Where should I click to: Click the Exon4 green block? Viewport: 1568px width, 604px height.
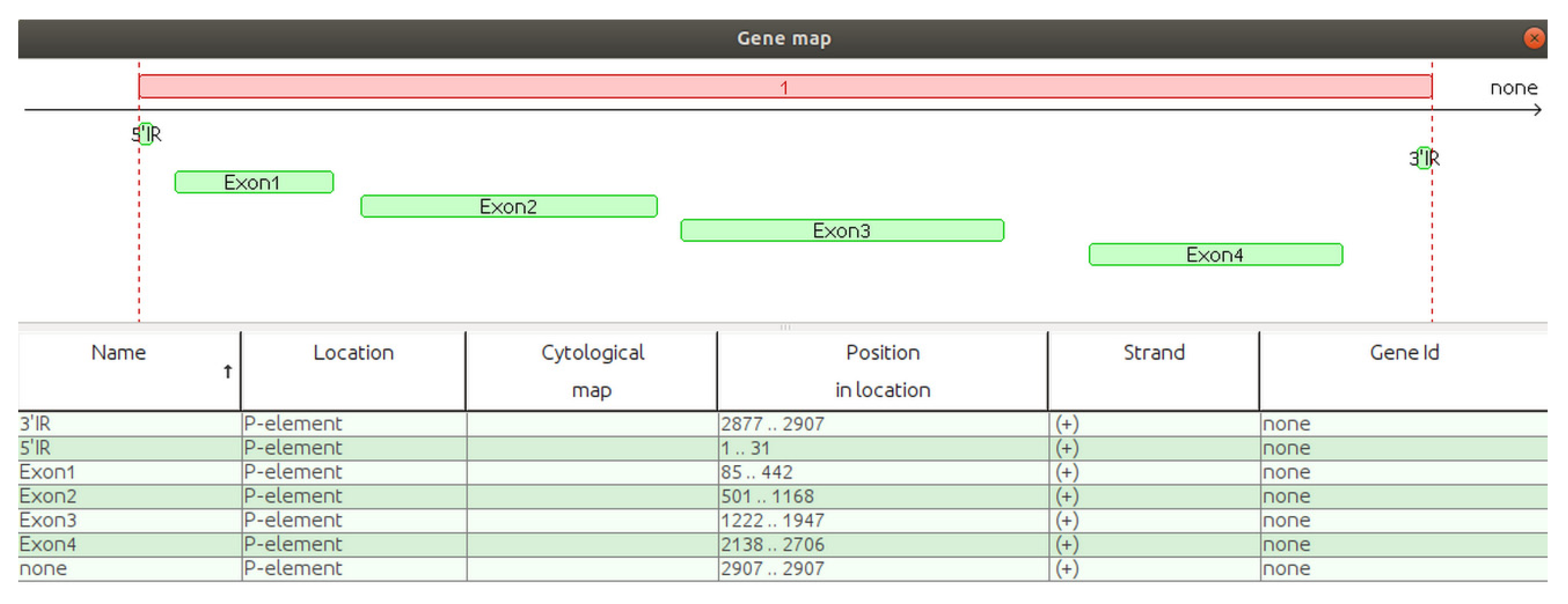pyautogui.click(x=1215, y=255)
